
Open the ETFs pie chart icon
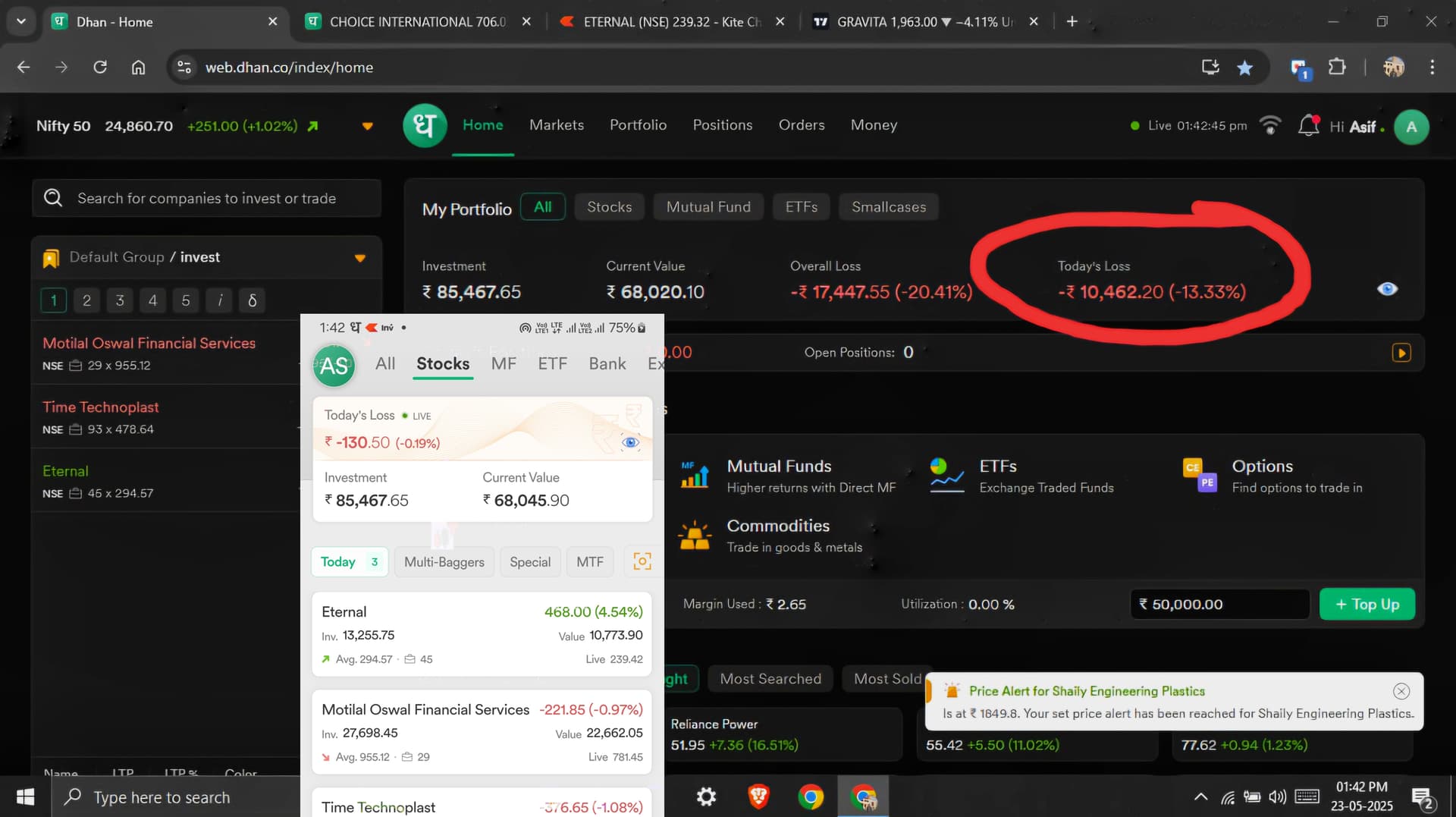coord(946,476)
